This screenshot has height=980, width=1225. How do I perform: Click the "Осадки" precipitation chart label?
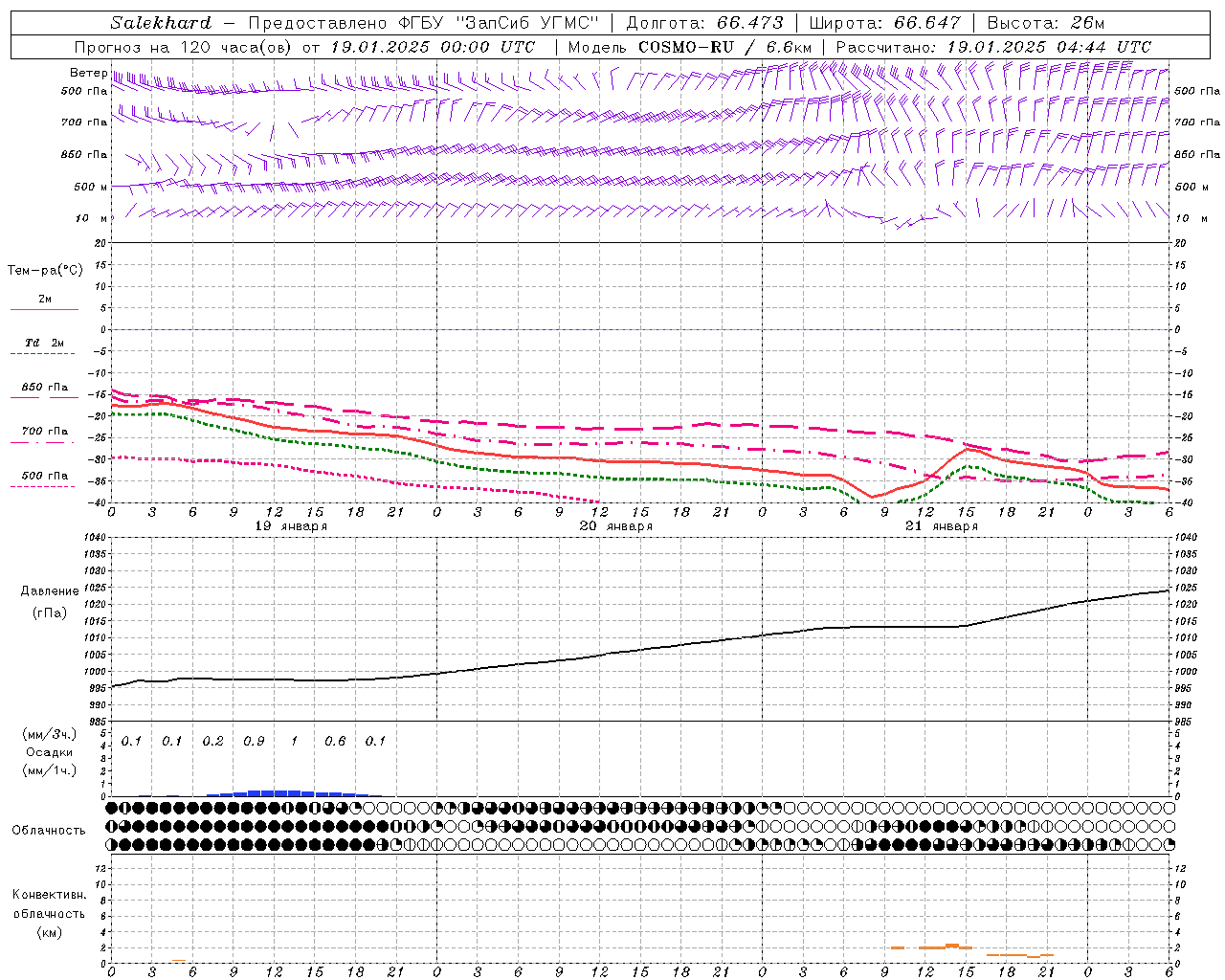click(49, 753)
